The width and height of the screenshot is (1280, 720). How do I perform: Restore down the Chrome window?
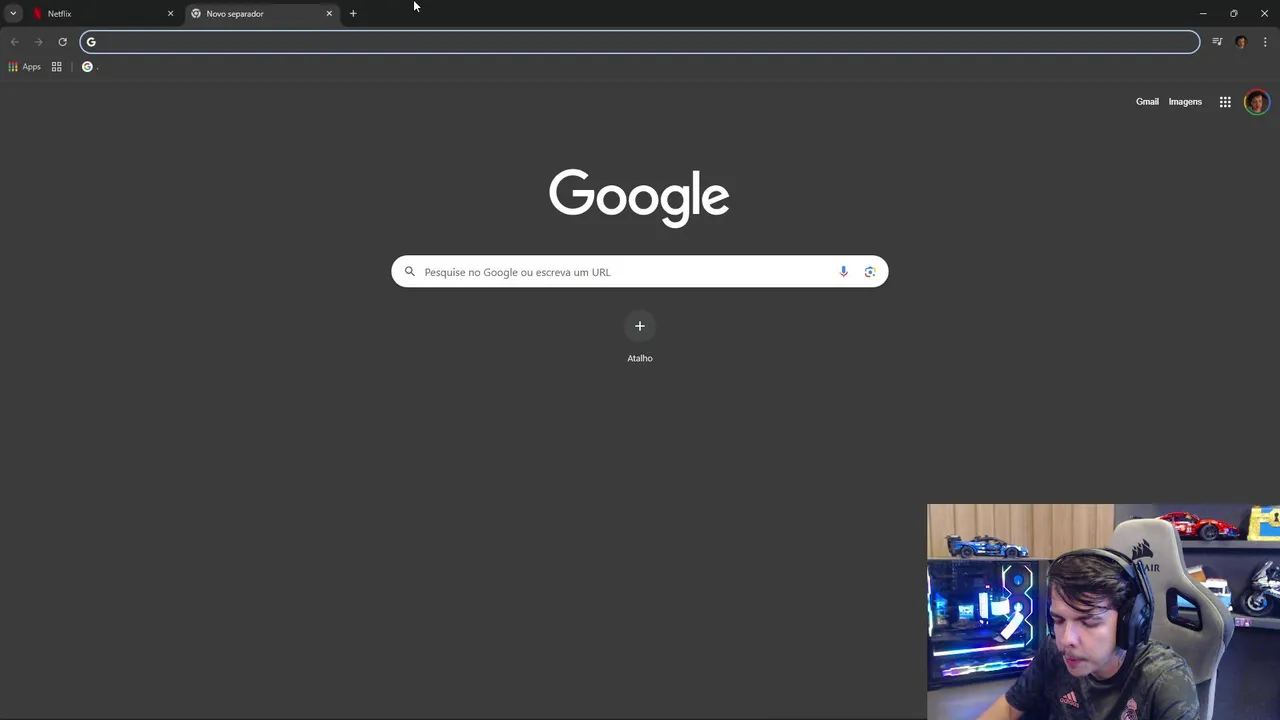point(1234,13)
